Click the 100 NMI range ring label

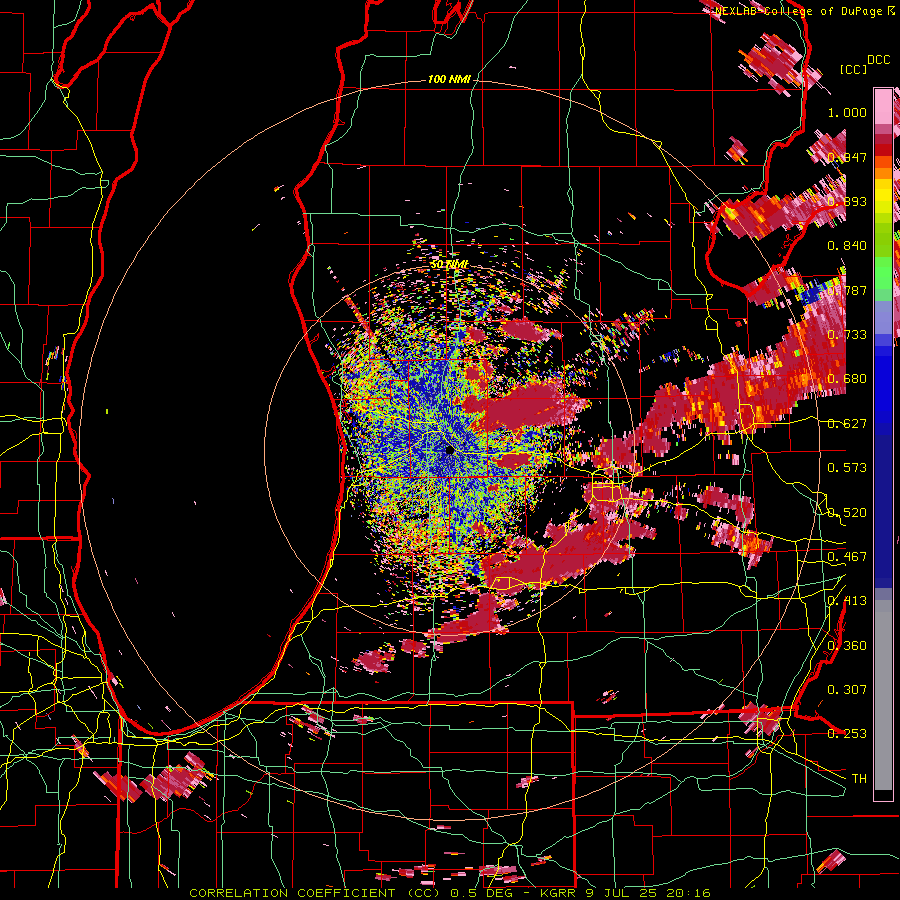(448, 79)
